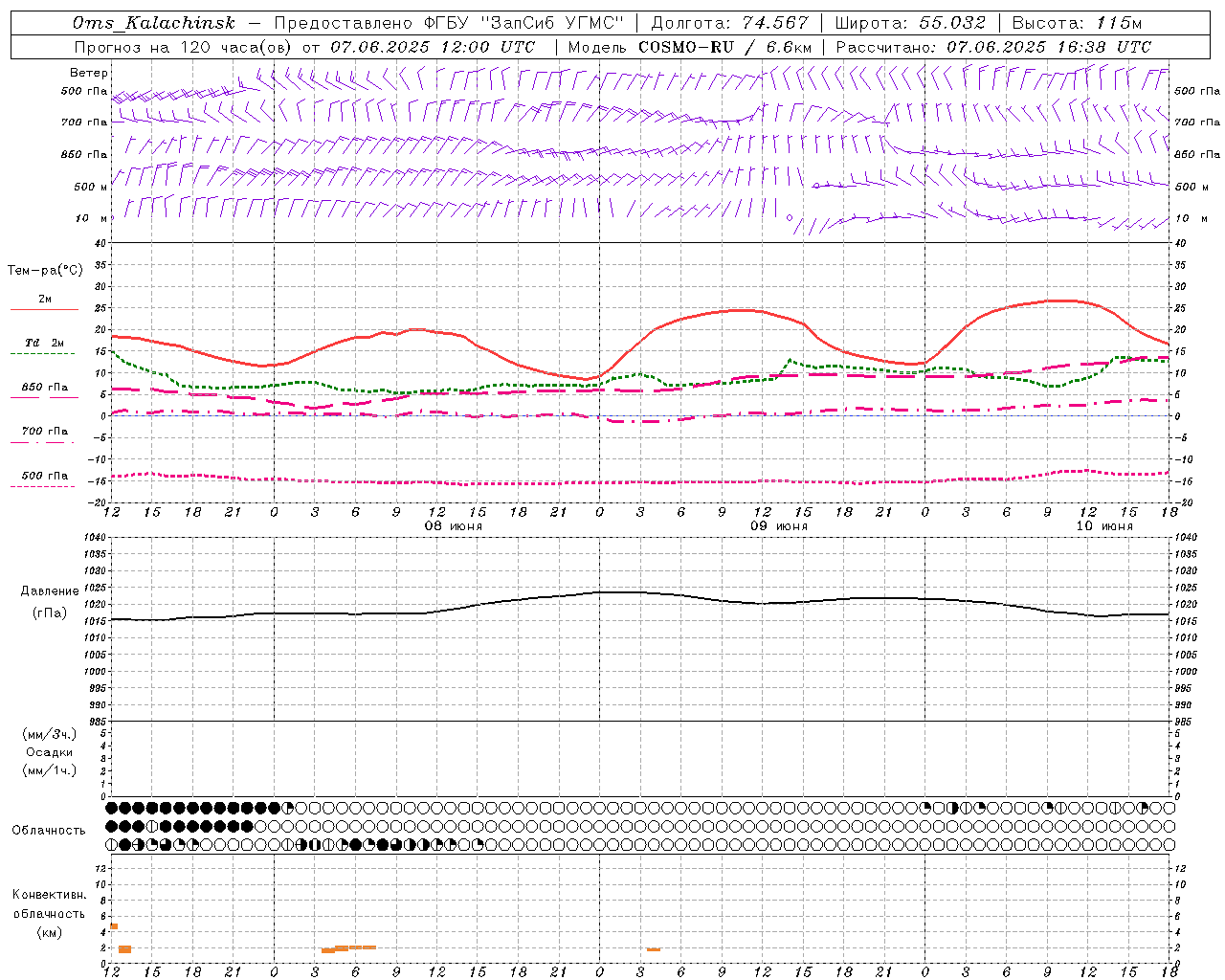Click the left 700 гПа wind level label
Image resolution: width=1225 pixels, height=980 pixels.
(84, 122)
